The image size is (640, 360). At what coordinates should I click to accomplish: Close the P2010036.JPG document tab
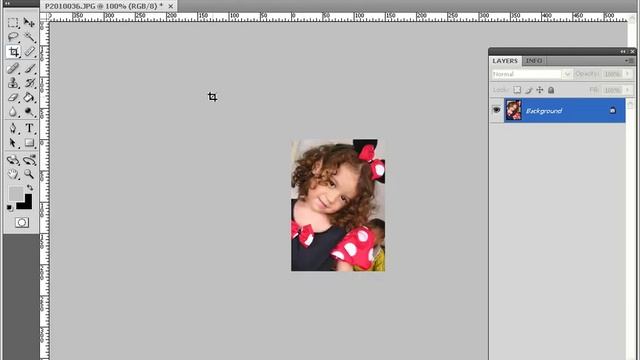(x=171, y=6)
